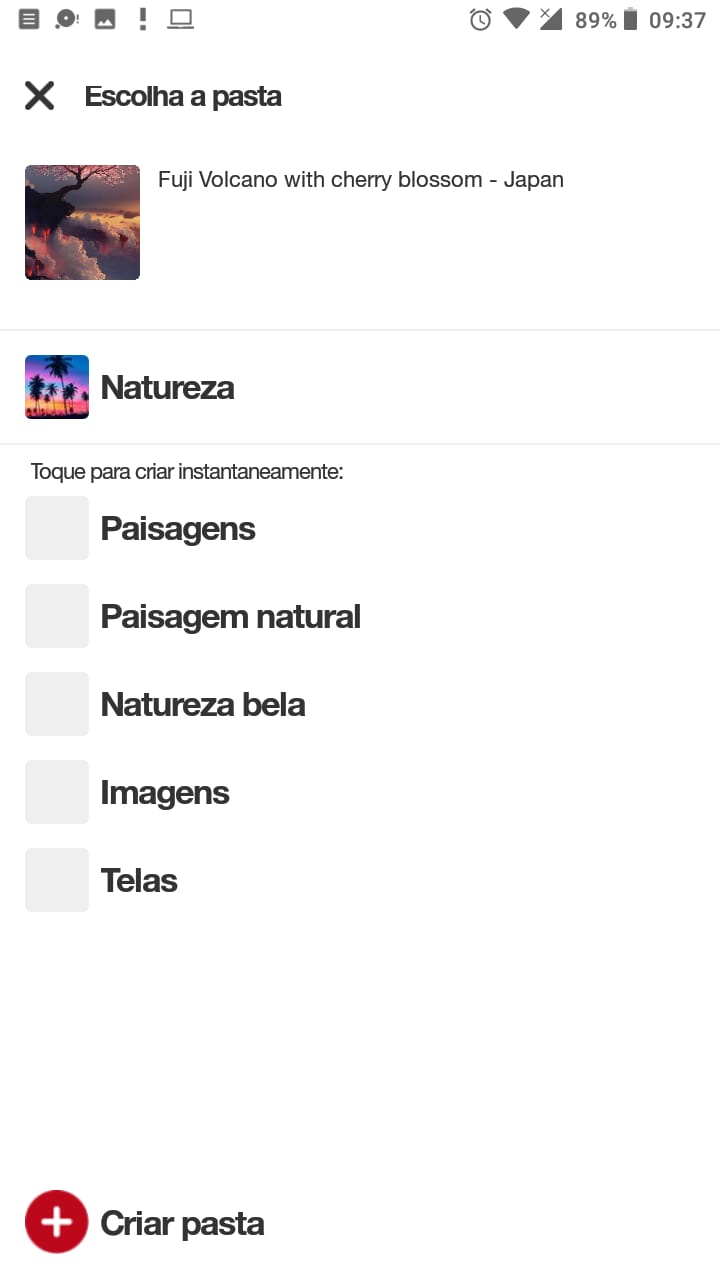Image resolution: width=720 pixels, height=1280 pixels.
Task: Tap the gray square beside Natureza bela
Action: (57, 704)
